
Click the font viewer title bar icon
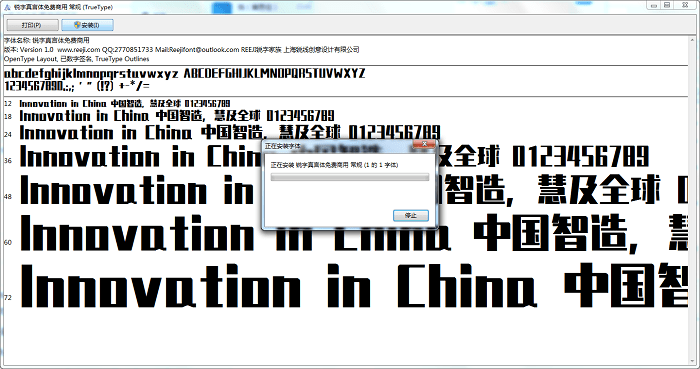[7, 7]
